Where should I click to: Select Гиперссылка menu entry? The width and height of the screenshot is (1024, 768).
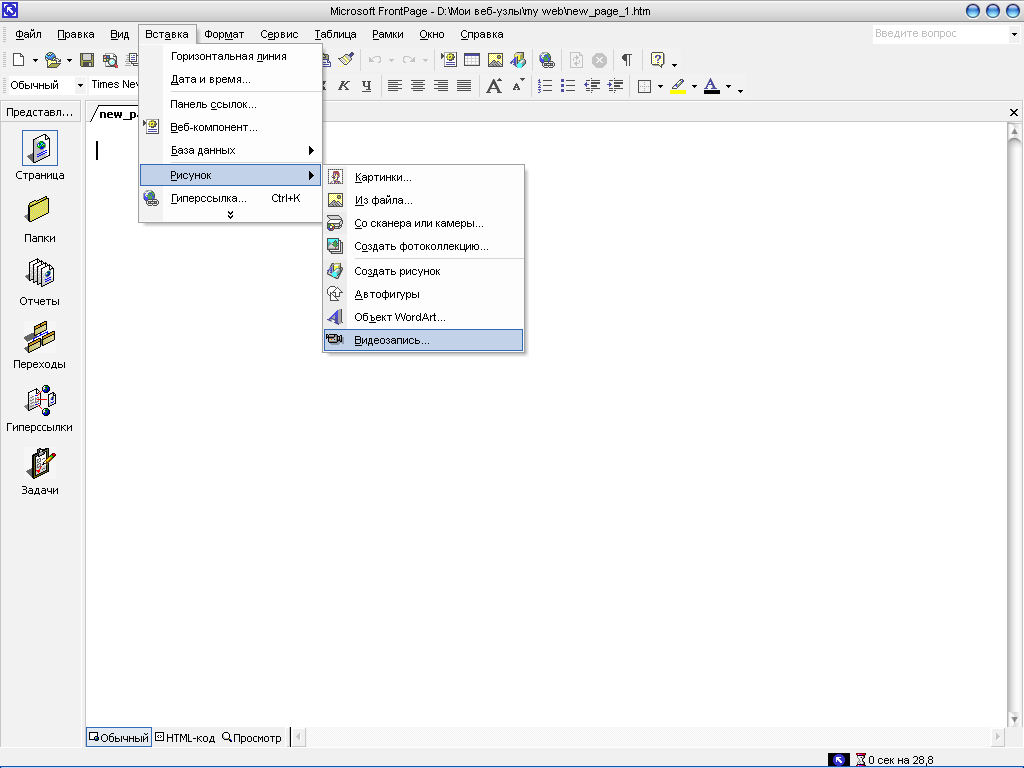[x=231, y=198]
